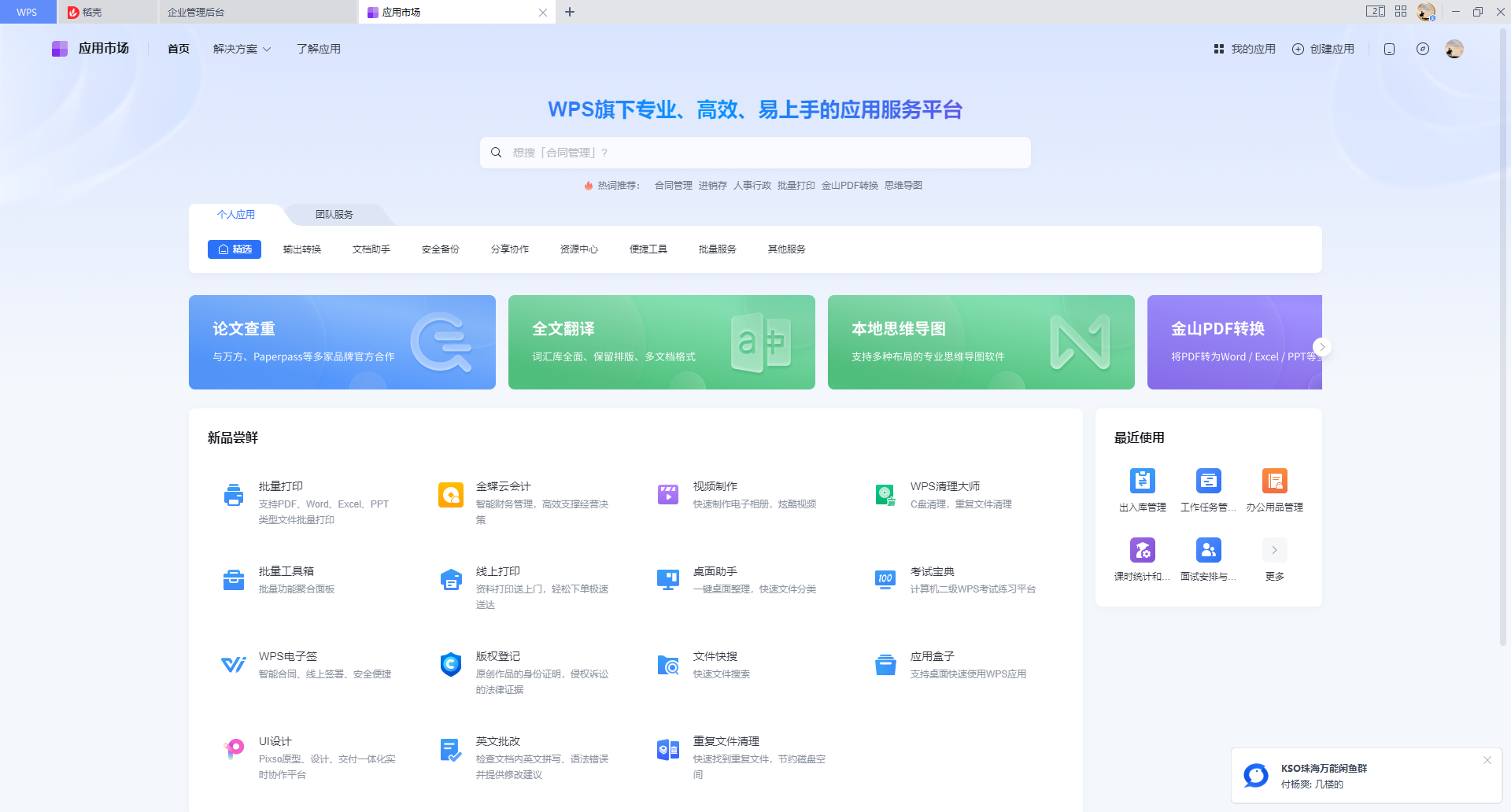Expand 更多 recently used apps
Viewport: 1511px width, 812px height.
(x=1274, y=551)
